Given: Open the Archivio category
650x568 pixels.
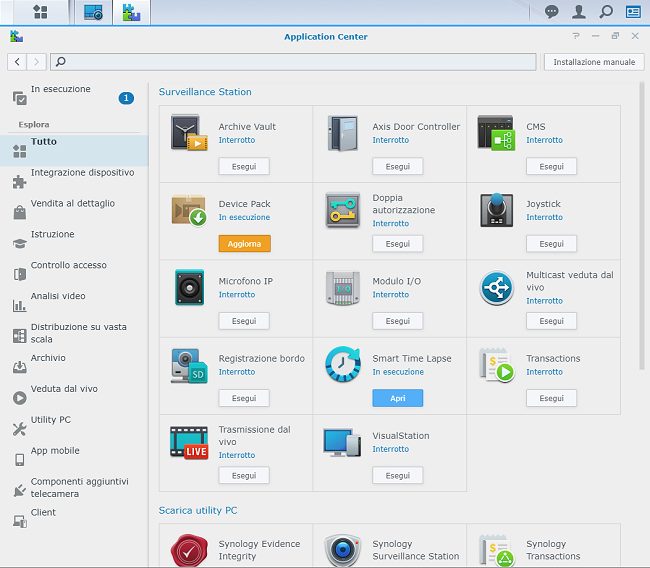Looking at the screenshot, I should (x=74, y=367).
